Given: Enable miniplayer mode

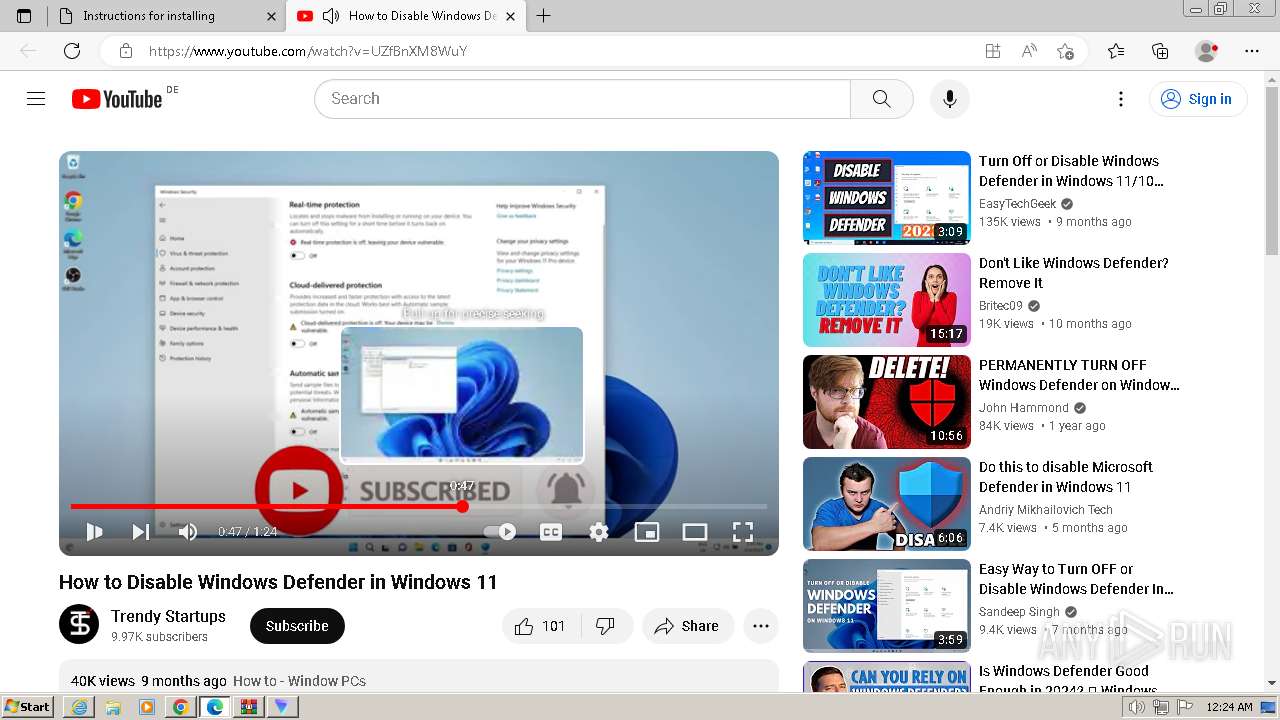Looking at the screenshot, I should pos(647,532).
